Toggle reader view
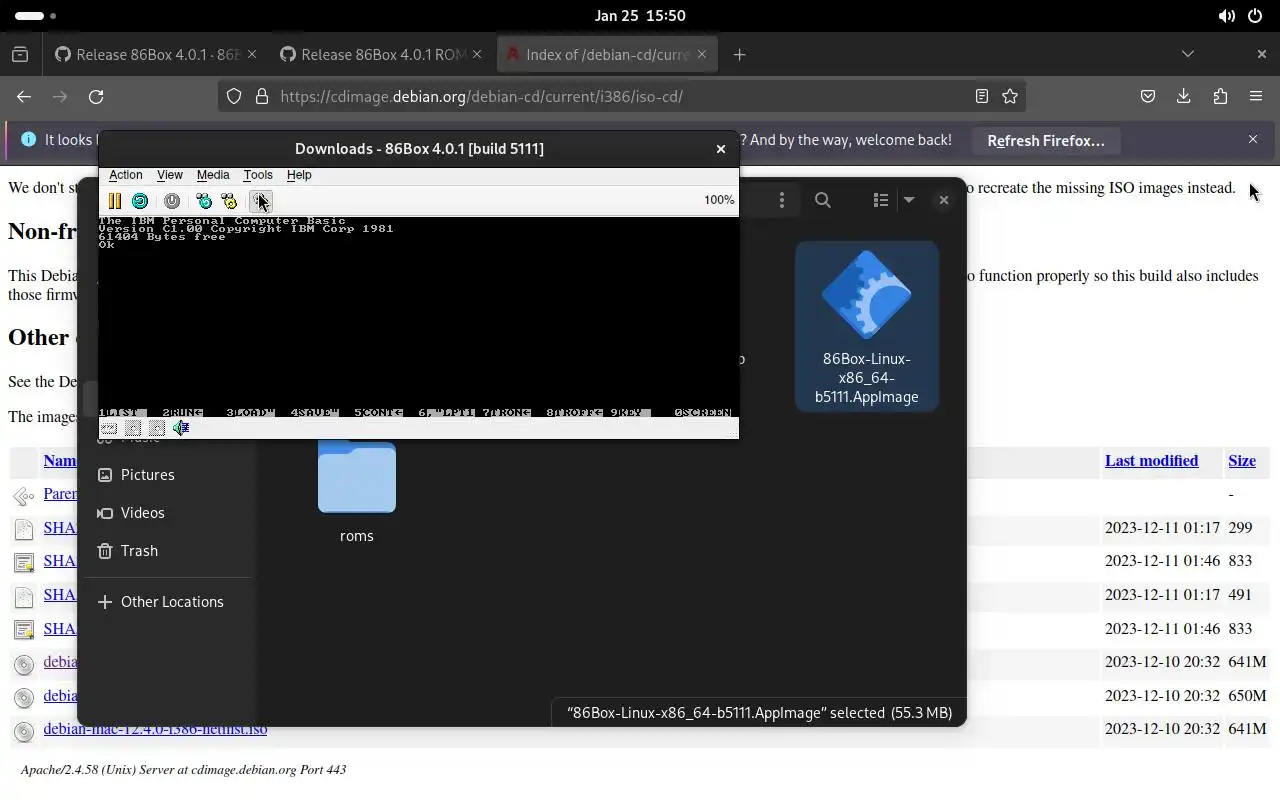The height and width of the screenshot is (800, 1280). 982,97
